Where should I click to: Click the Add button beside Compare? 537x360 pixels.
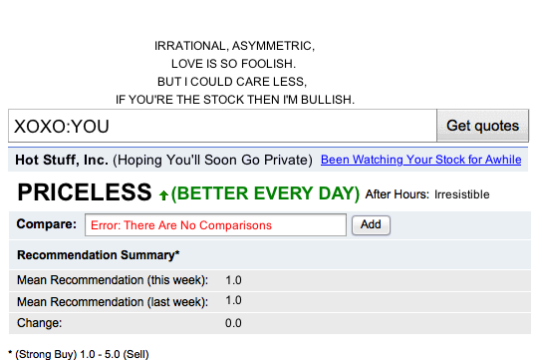click(371, 225)
